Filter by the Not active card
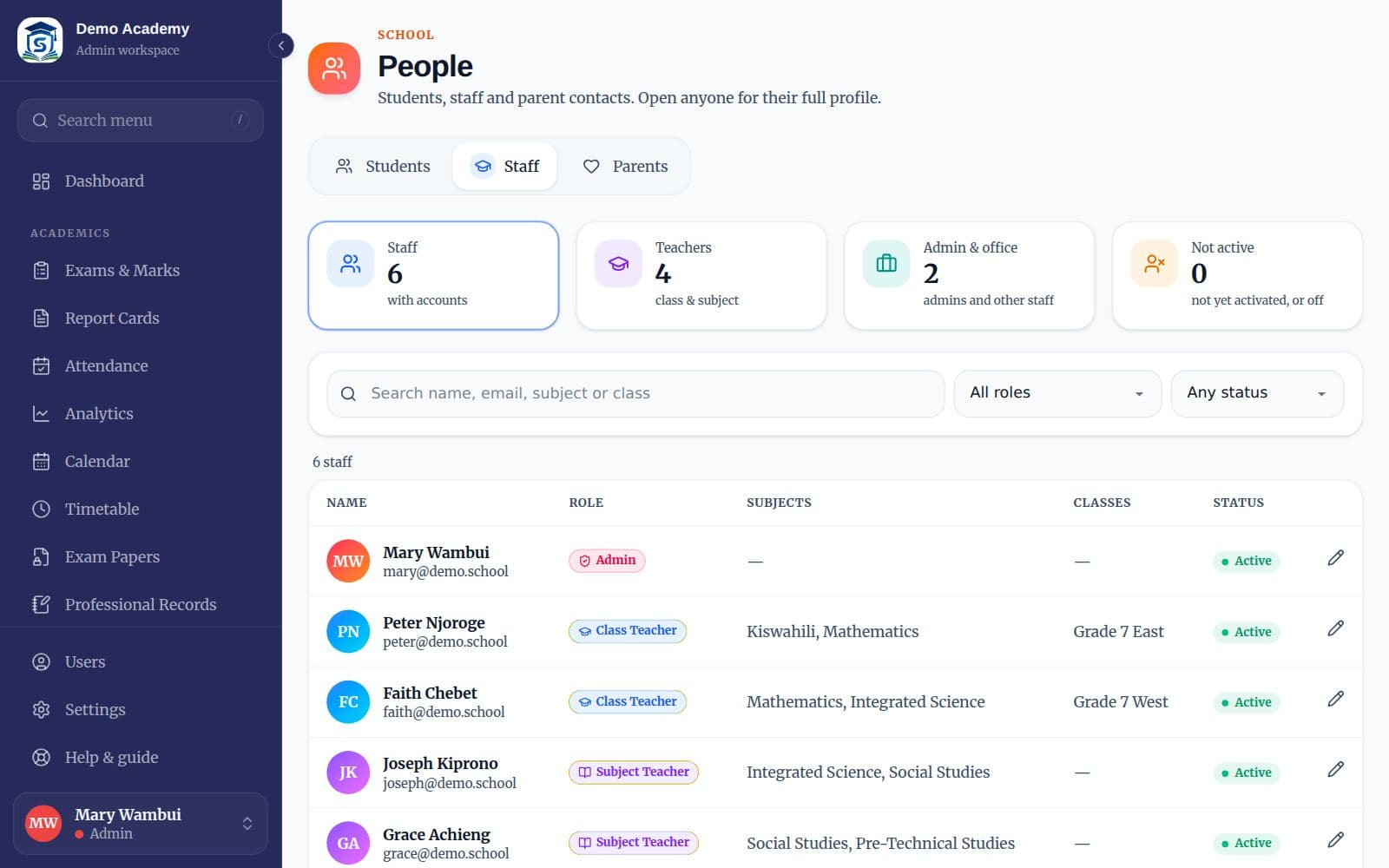 point(1237,276)
